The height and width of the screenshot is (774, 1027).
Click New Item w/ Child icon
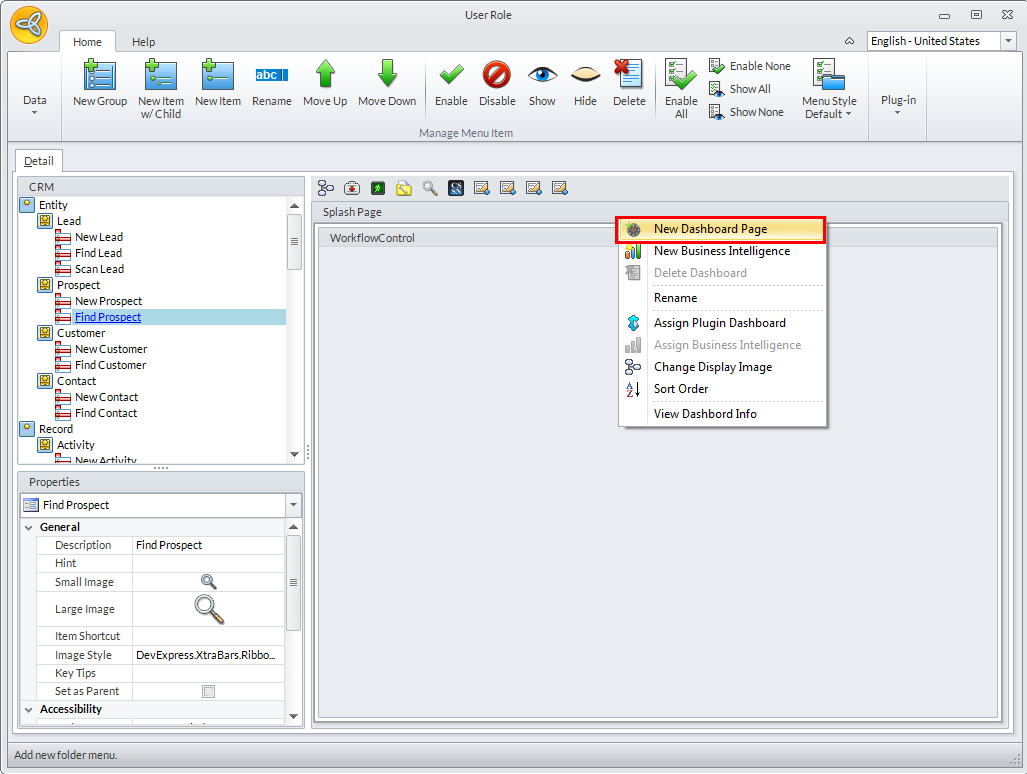click(x=160, y=77)
